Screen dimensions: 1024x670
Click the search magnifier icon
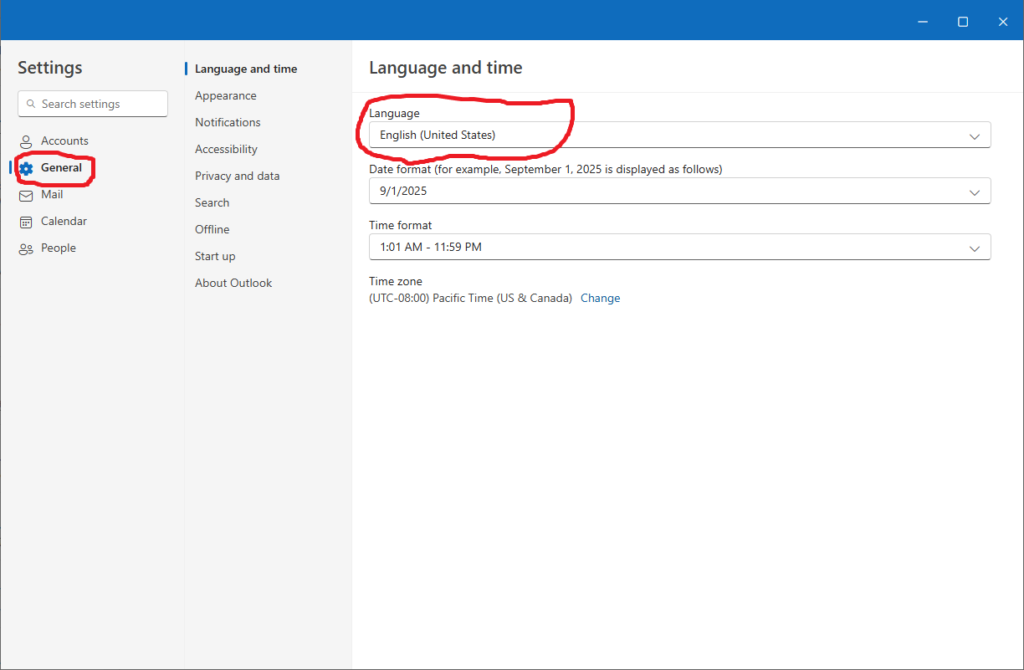click(32, 104)
